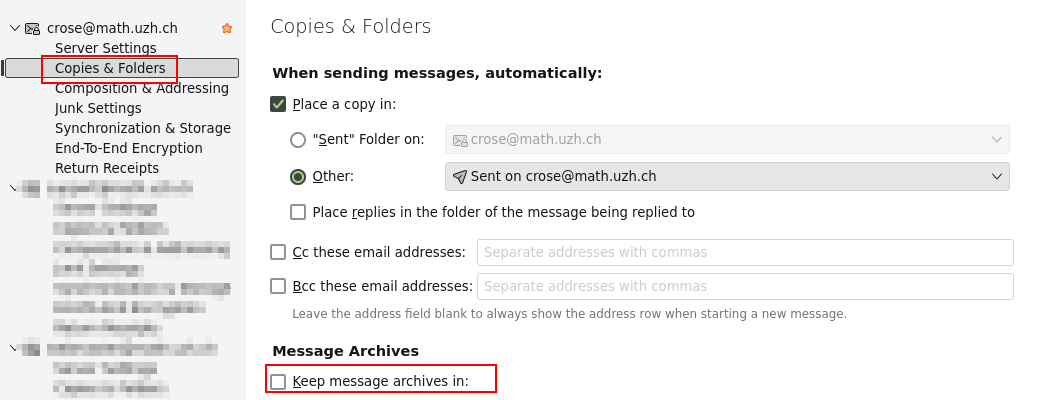Collapse the crose@math.uzh.ch account tree

click(14, 28)
